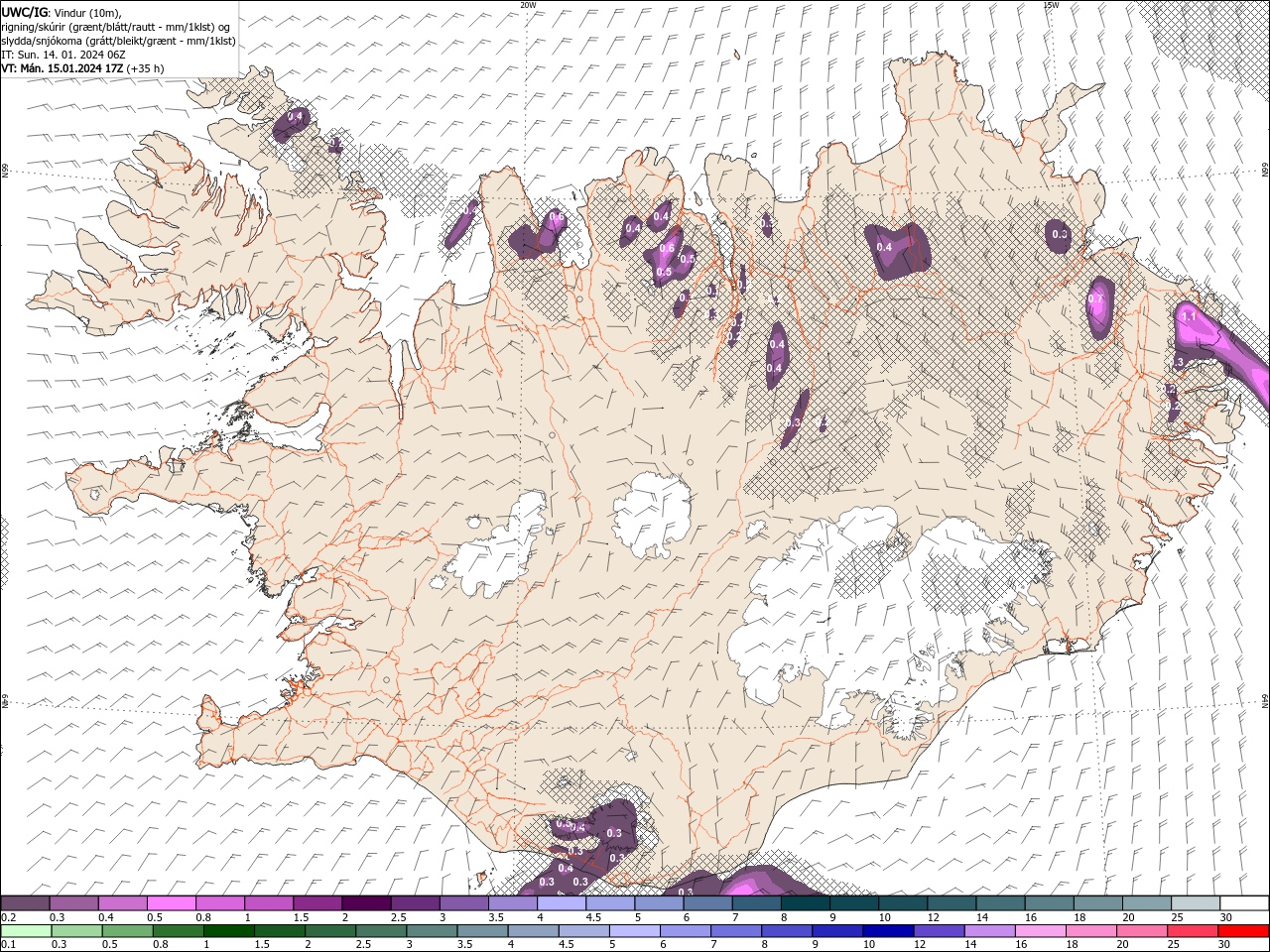Click the 'slydda/snjókoma' legend description line
Screen dimensions: 1270x952
tap(118, 41)
